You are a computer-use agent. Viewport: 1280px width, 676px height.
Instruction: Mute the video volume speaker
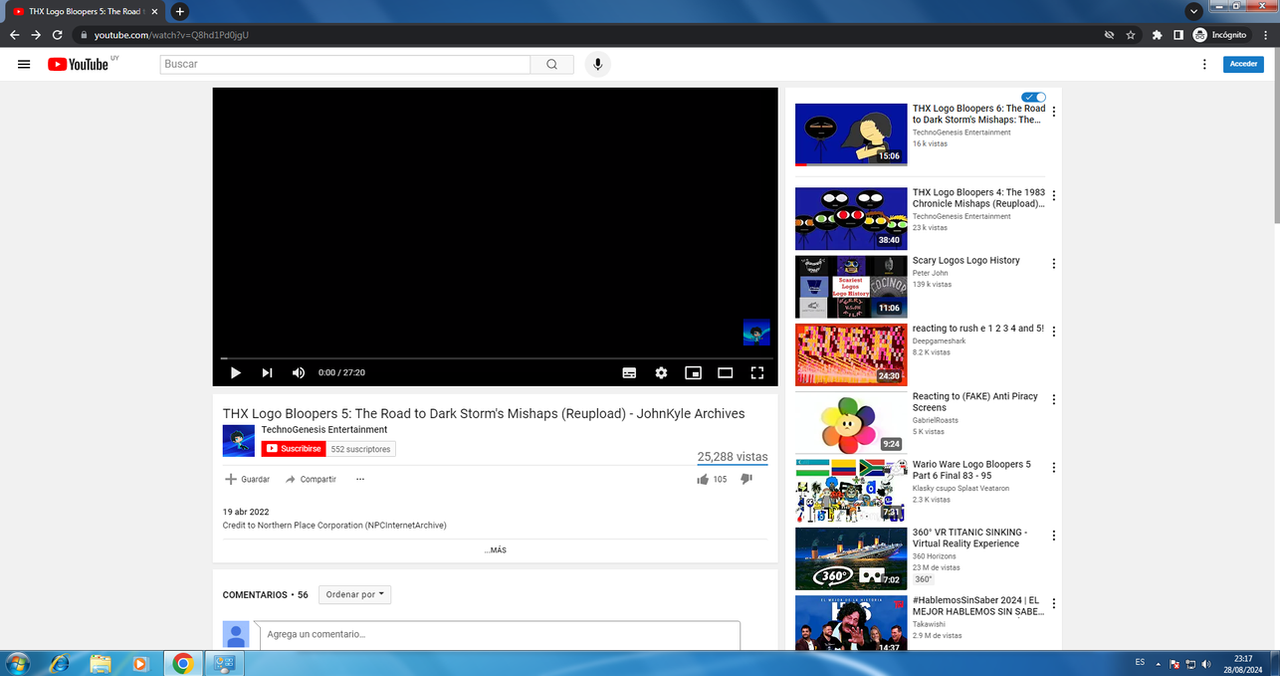coord(298,373)
